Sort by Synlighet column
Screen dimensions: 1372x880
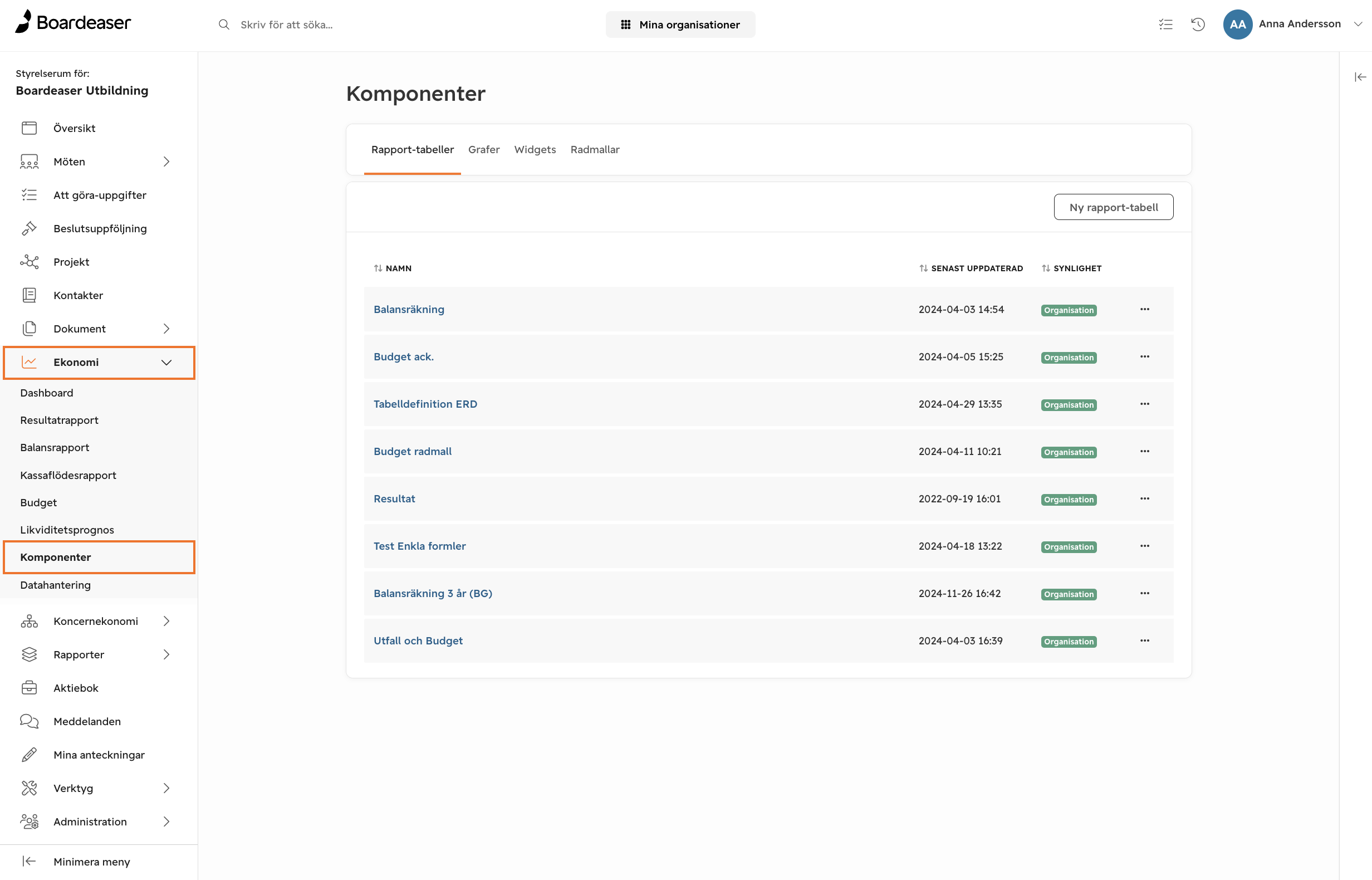pyautogui.click(x=1071, y=268)
